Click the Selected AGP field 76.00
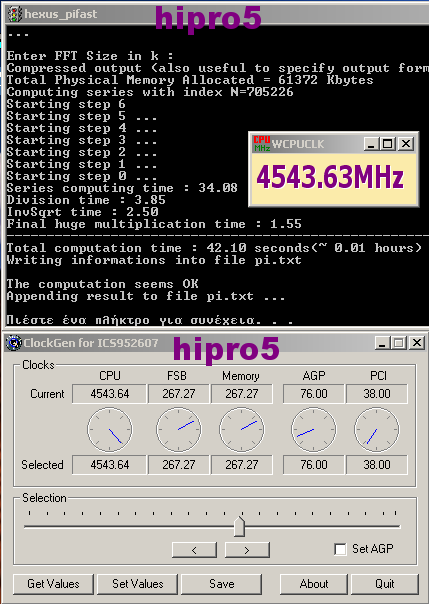Image resolution: width=429 pixels, height=604 pixels. (x=313, y=465)
